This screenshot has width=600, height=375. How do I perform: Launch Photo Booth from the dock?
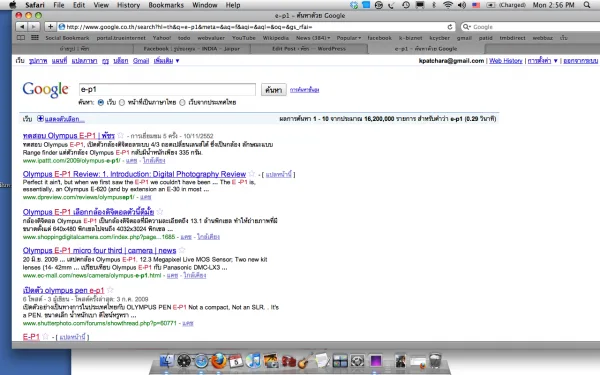point(289,361)
